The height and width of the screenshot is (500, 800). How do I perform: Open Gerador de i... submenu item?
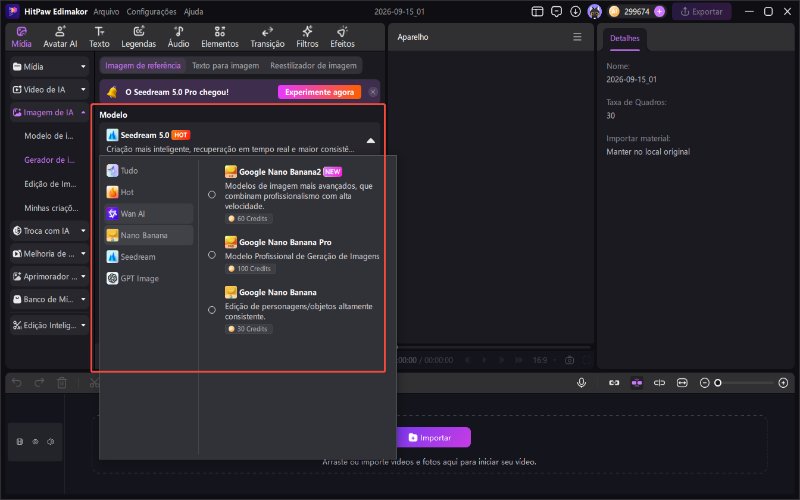(49, 160)
